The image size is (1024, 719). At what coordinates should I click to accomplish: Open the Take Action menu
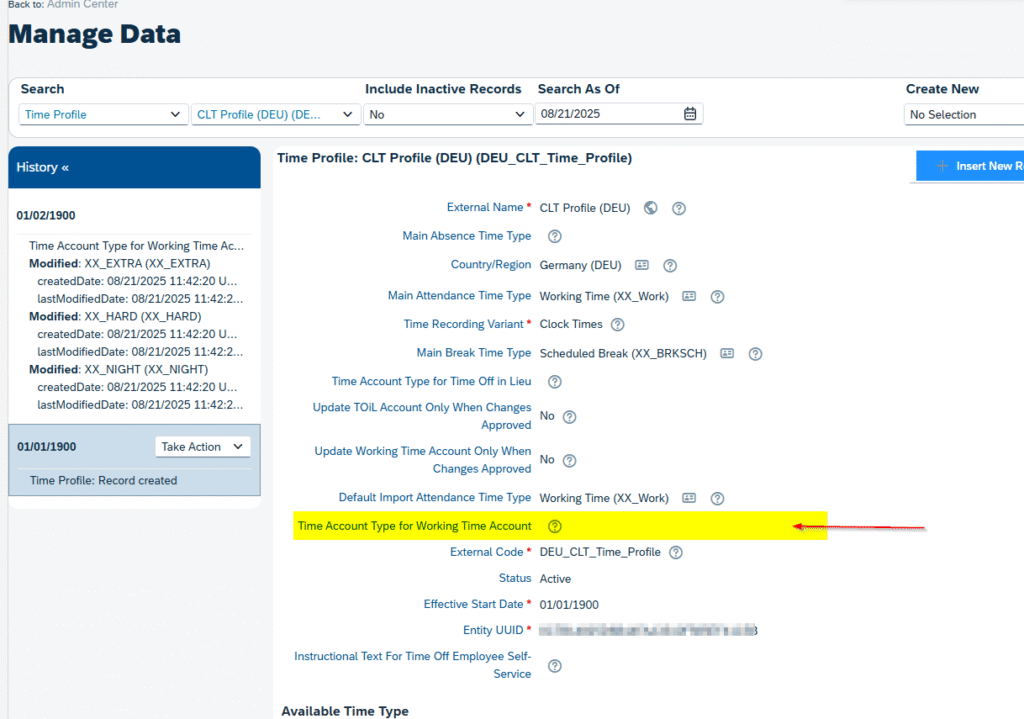203,447
